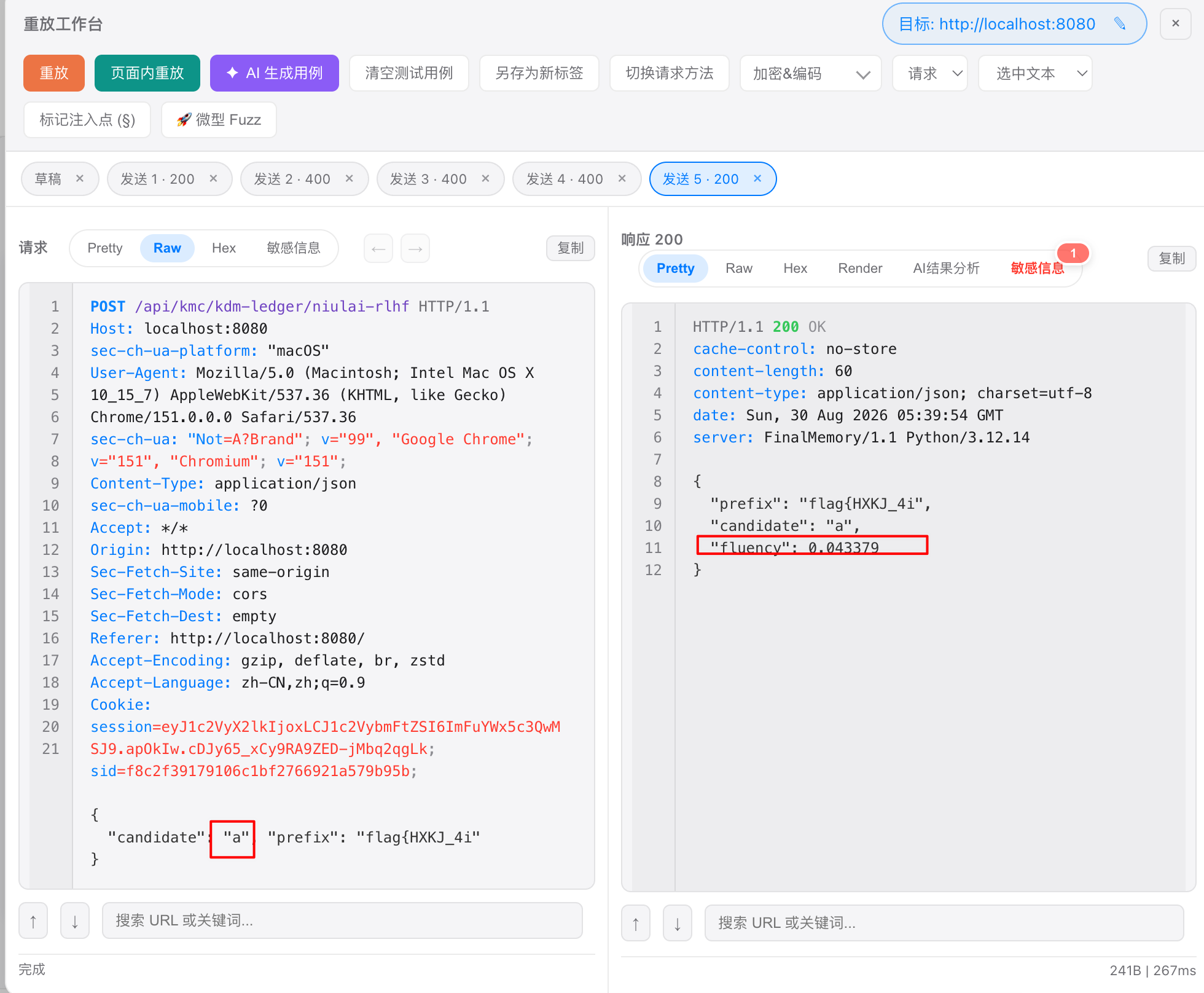Click 清空测试用例 button
This screenshot has width=1204, height=993.
click(409, 73)
